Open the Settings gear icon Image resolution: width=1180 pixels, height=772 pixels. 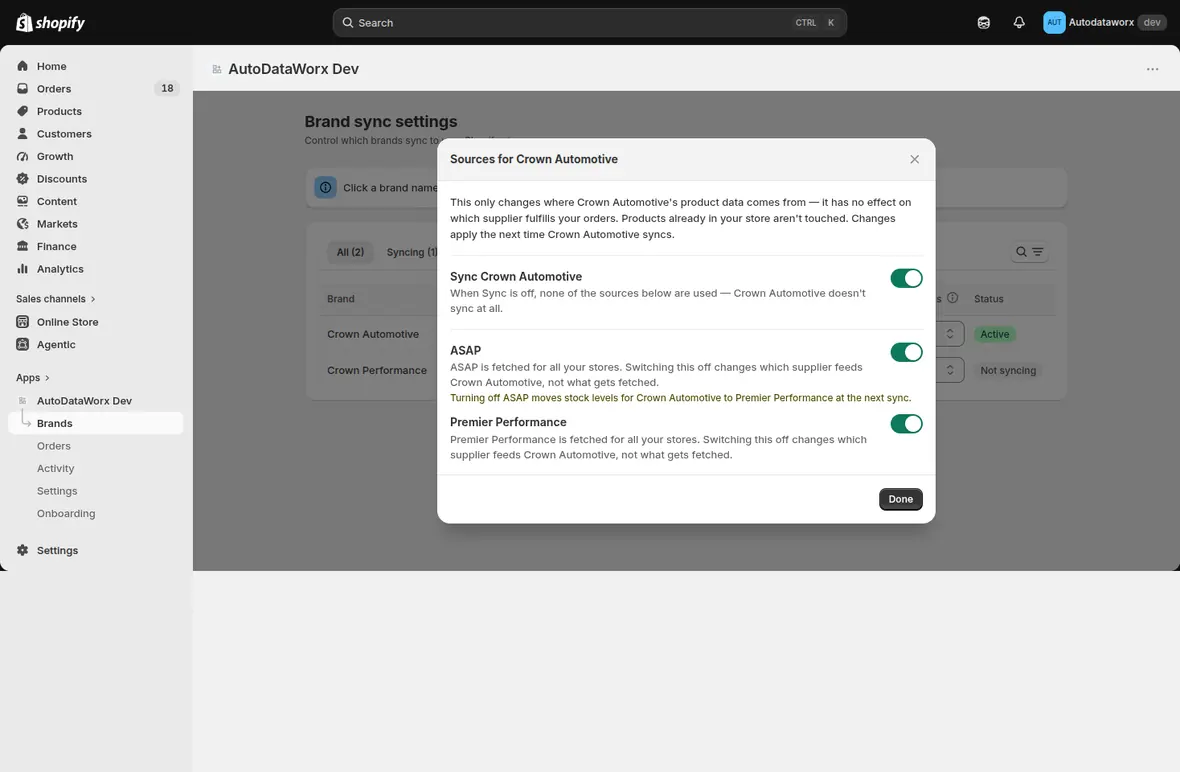point(23,551)
